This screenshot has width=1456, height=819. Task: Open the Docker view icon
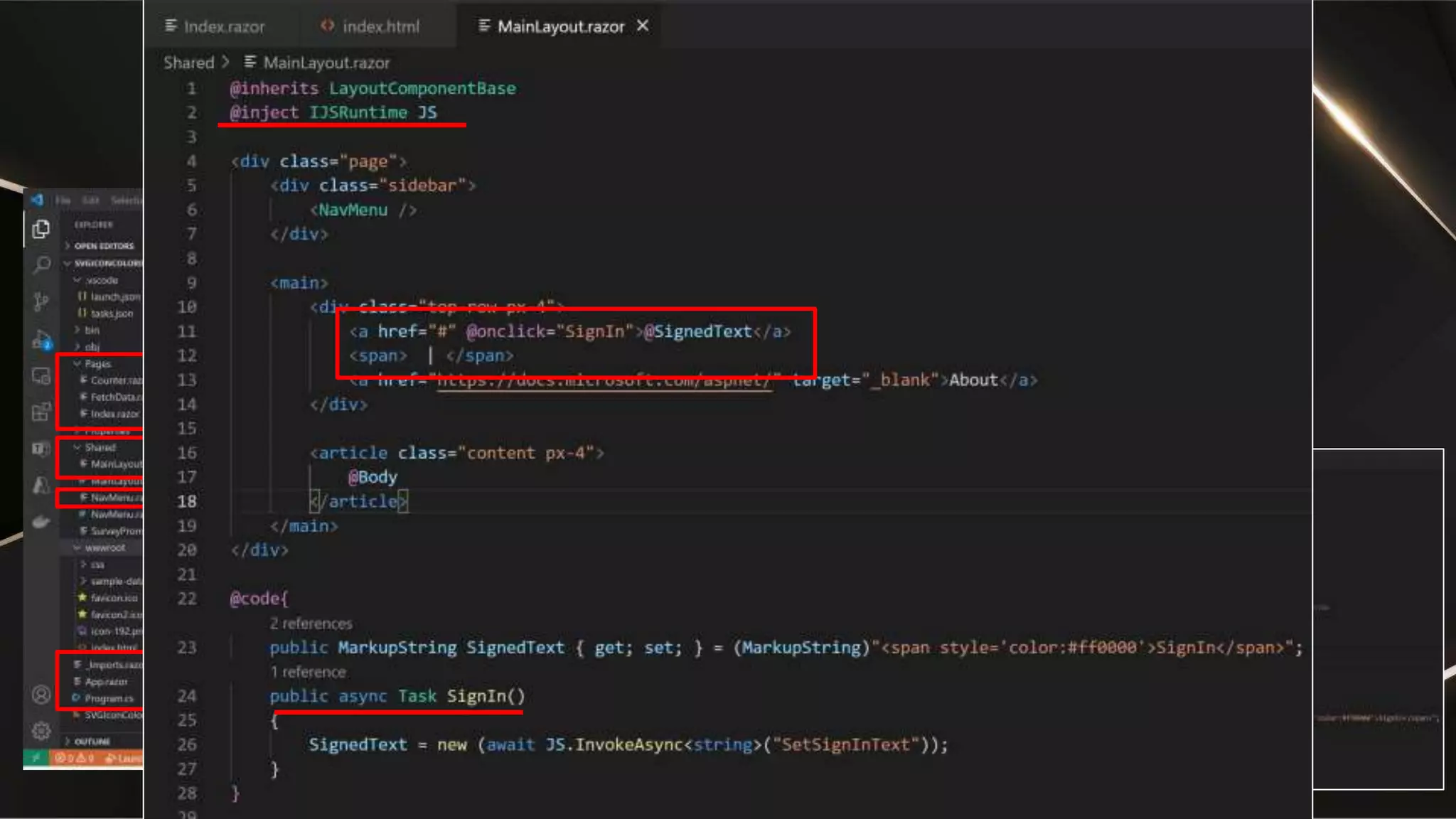click(x=41, y=522)
